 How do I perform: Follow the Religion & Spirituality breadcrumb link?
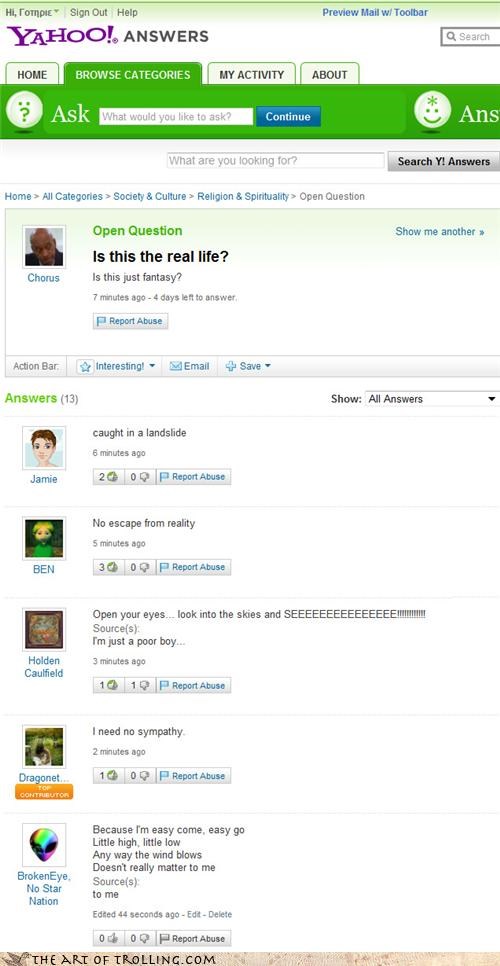pyautogui.click(x=243, y=197)
